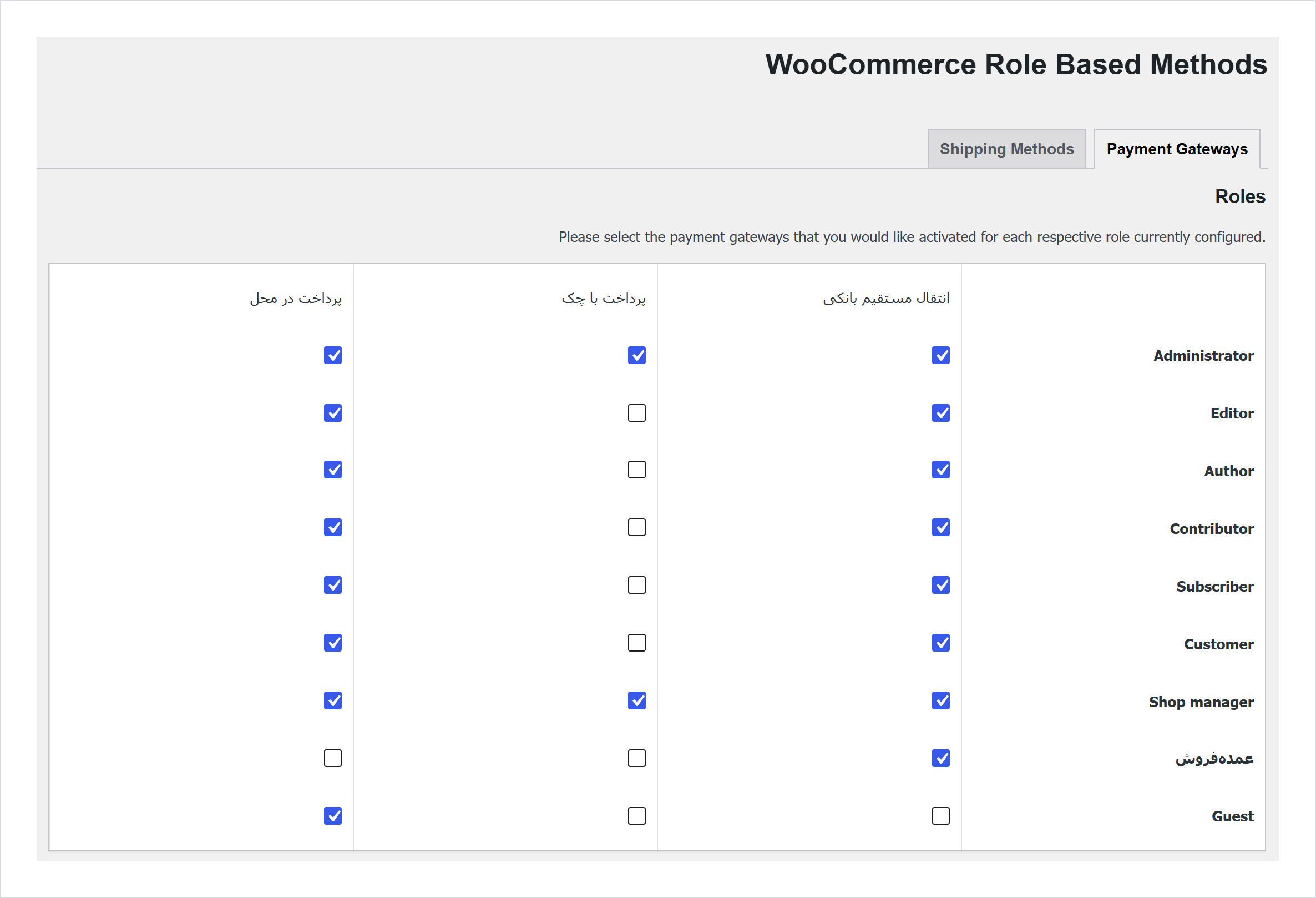
Task: Switch to the Shipping Methods tab
Action: point(1006,149)
